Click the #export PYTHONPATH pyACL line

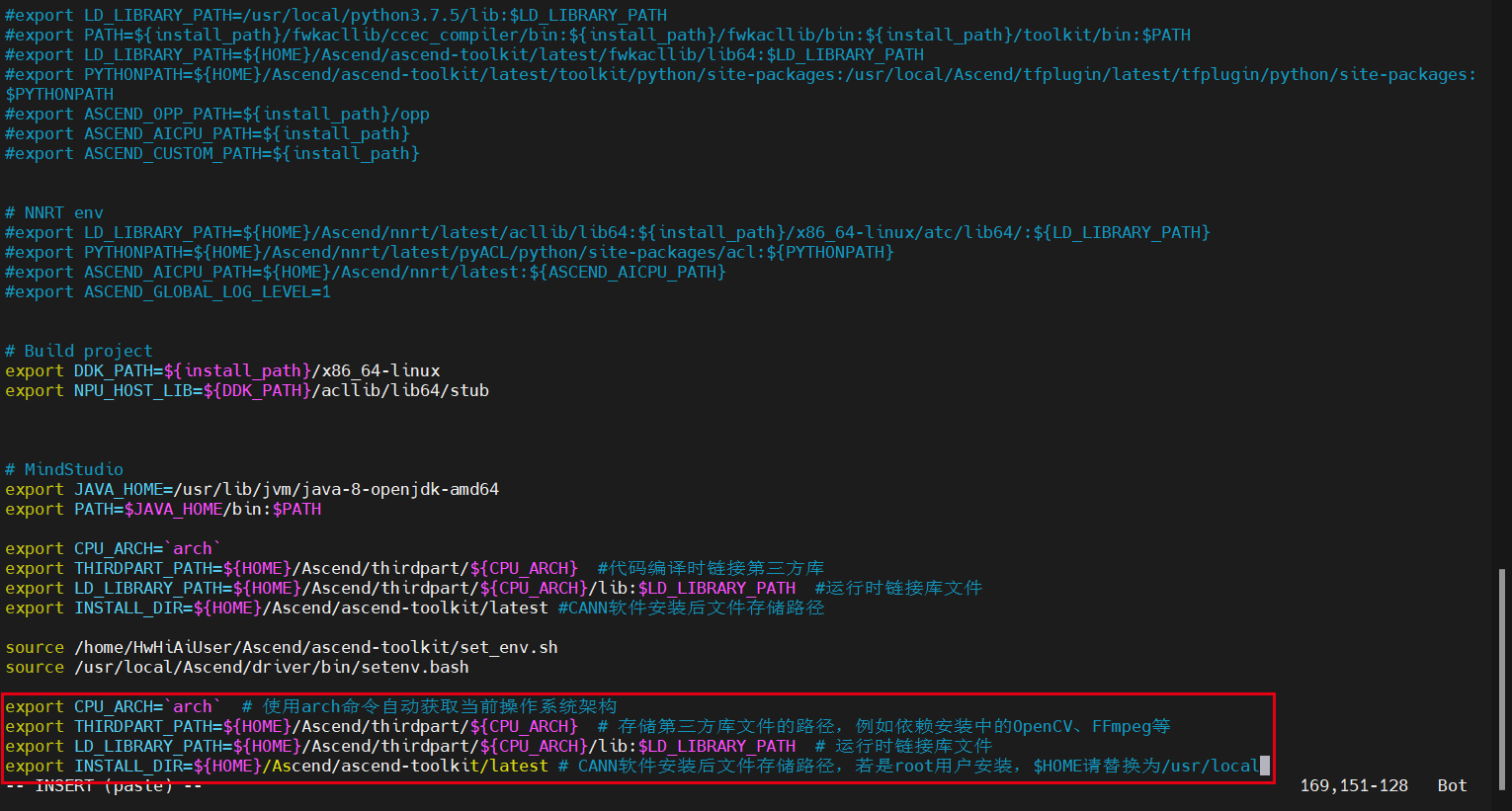pos(450,252)
